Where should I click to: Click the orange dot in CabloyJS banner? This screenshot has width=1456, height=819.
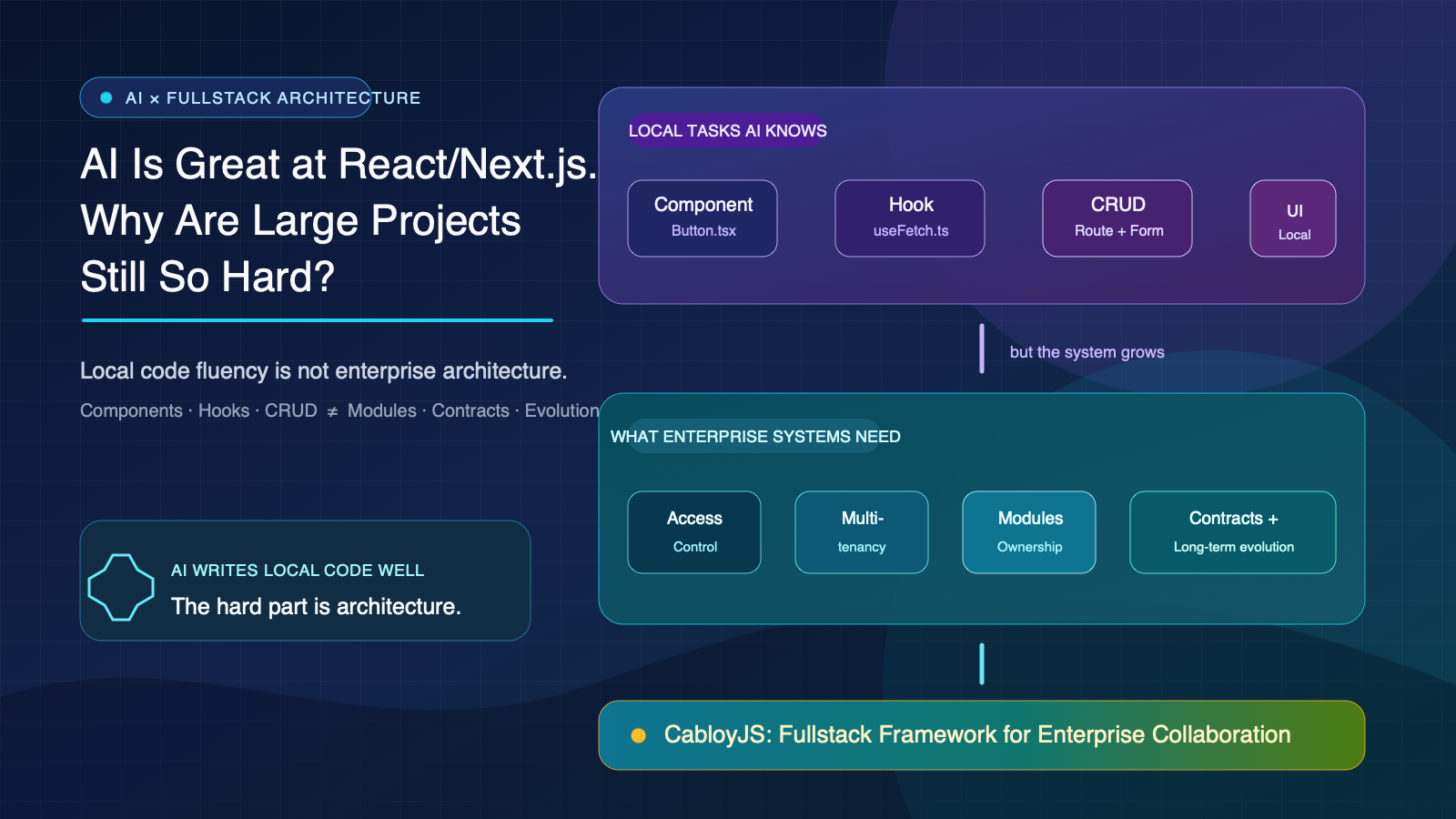point(639,735)
